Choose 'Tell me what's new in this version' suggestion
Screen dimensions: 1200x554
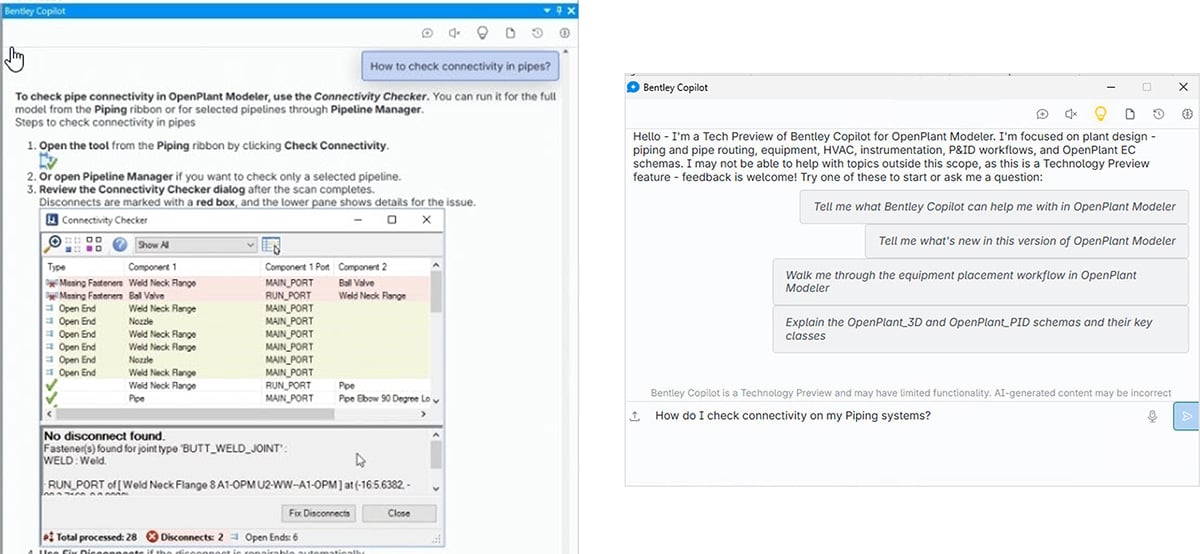1027,241
